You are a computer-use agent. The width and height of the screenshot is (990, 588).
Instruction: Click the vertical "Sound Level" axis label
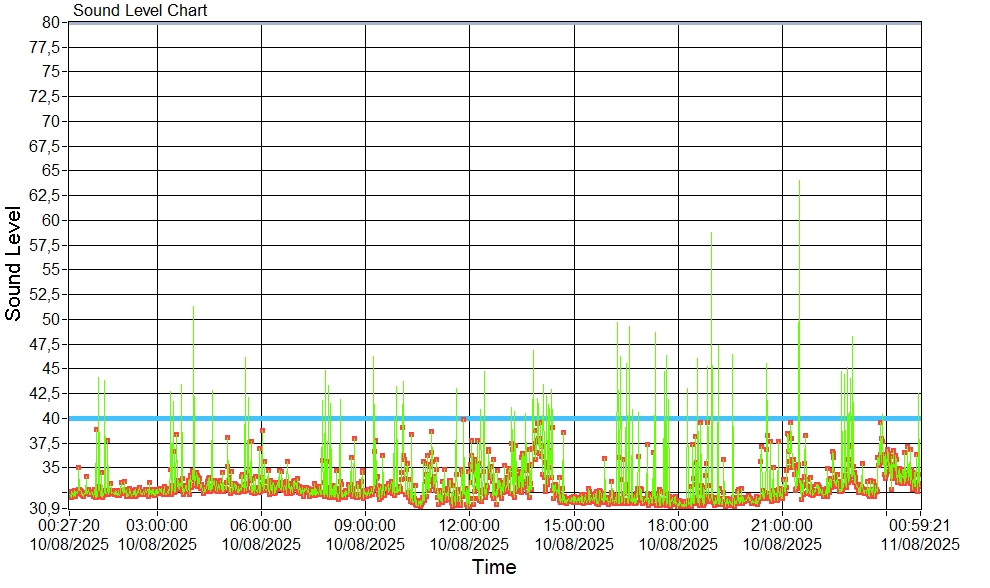pos(14,263)
